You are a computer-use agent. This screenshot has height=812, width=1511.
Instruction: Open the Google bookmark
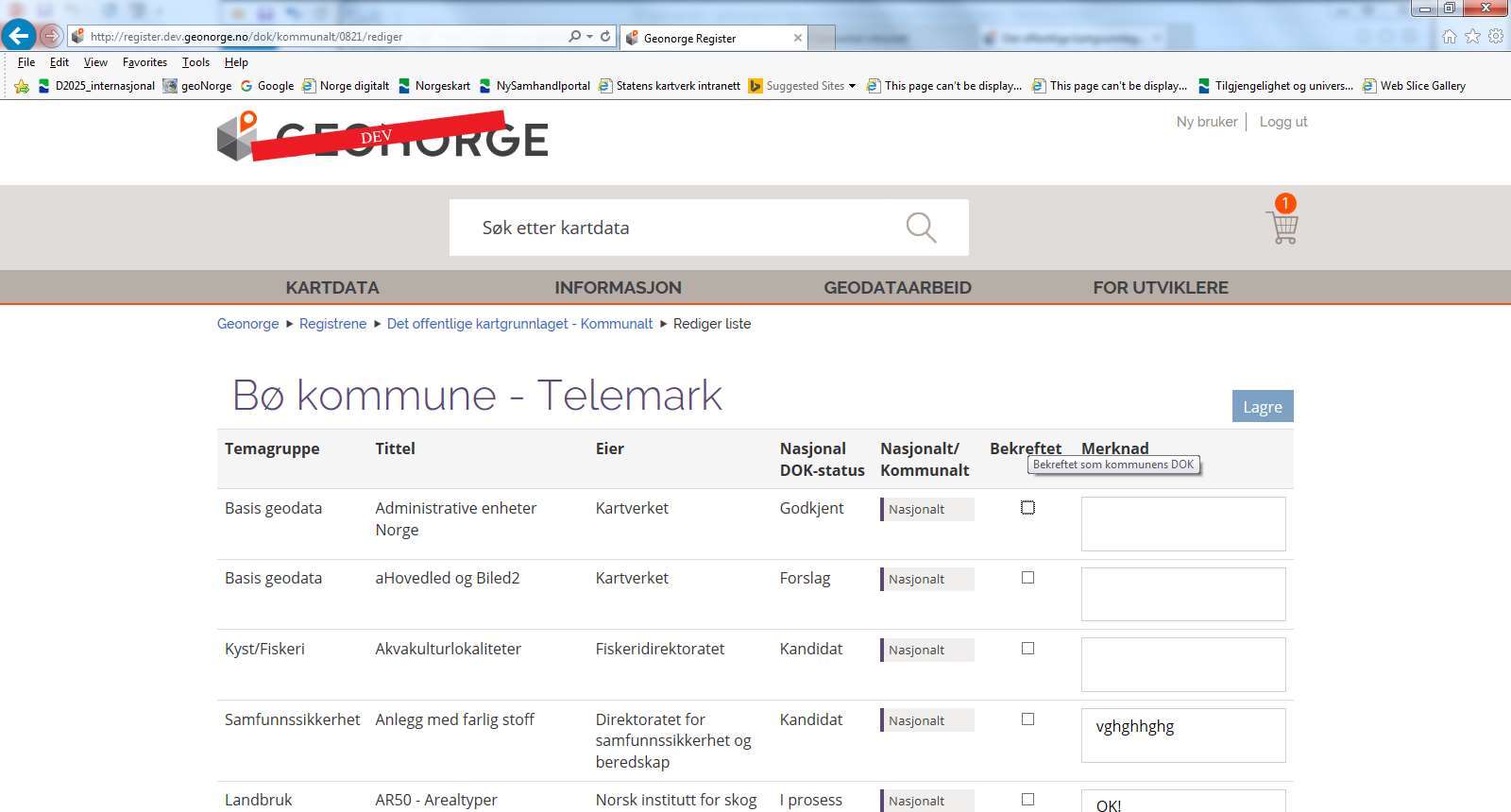267,86
